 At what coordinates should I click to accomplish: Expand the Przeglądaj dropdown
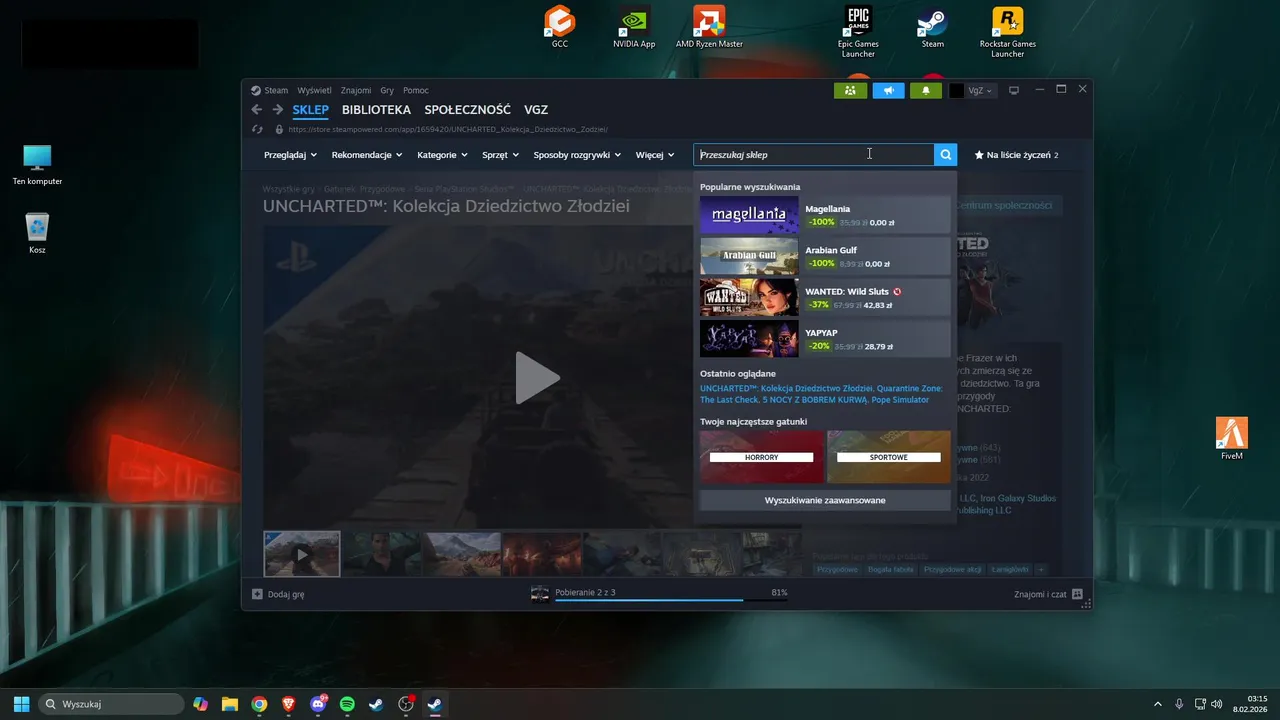[290, 155]
